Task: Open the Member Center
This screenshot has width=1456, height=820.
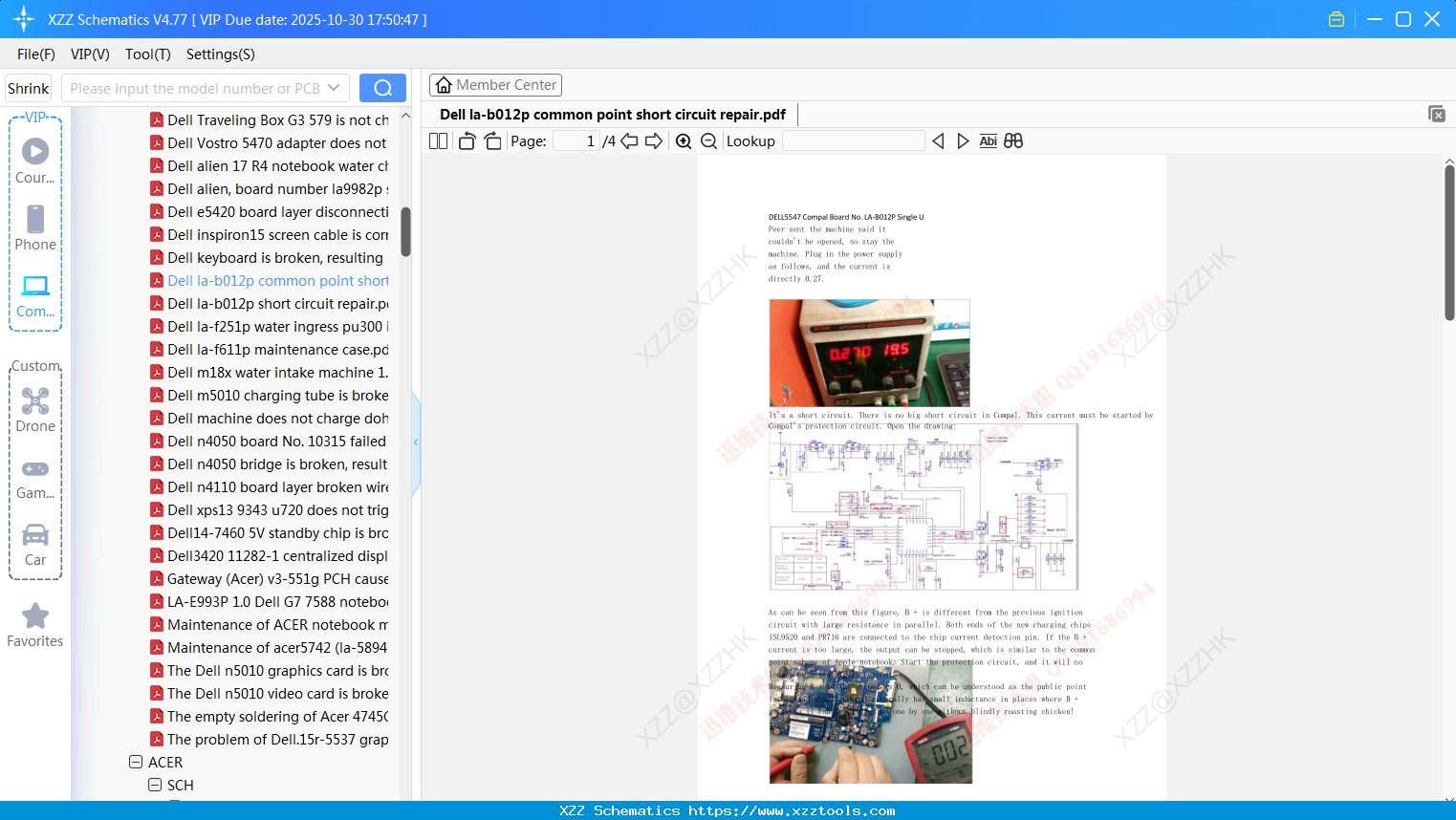Action: coord(495,85)
